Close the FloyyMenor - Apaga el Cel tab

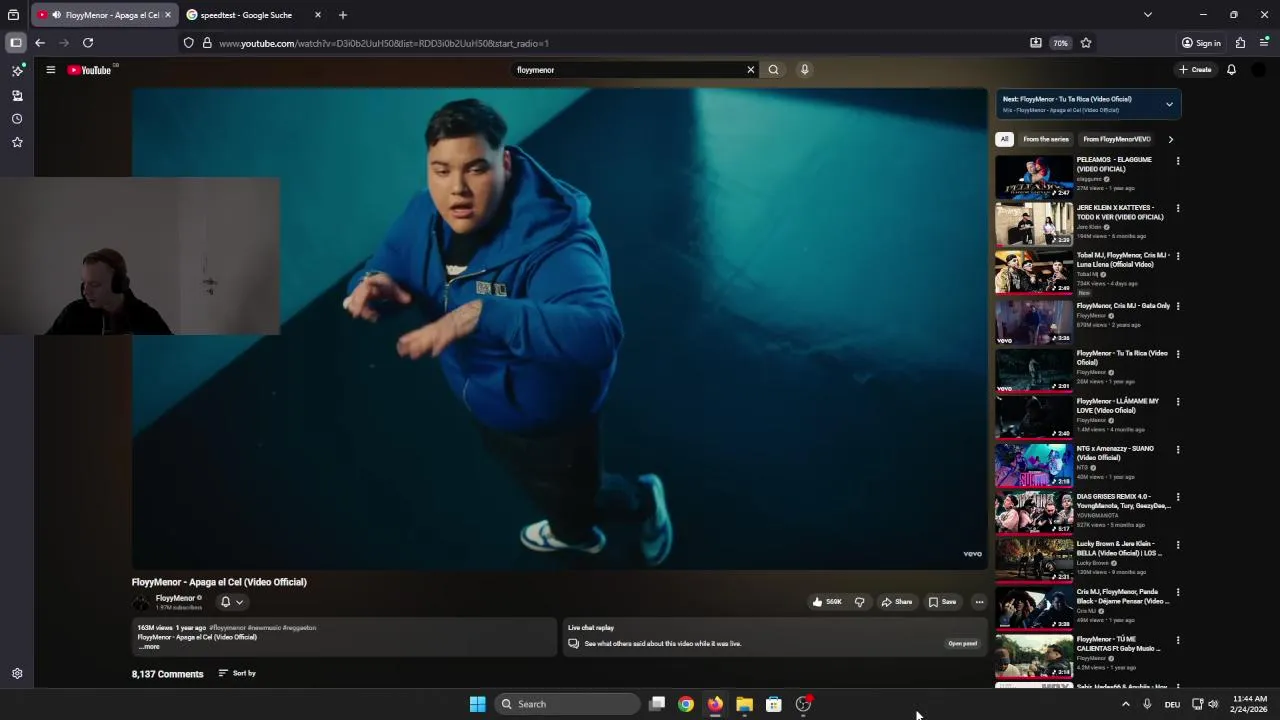[168, 15]
